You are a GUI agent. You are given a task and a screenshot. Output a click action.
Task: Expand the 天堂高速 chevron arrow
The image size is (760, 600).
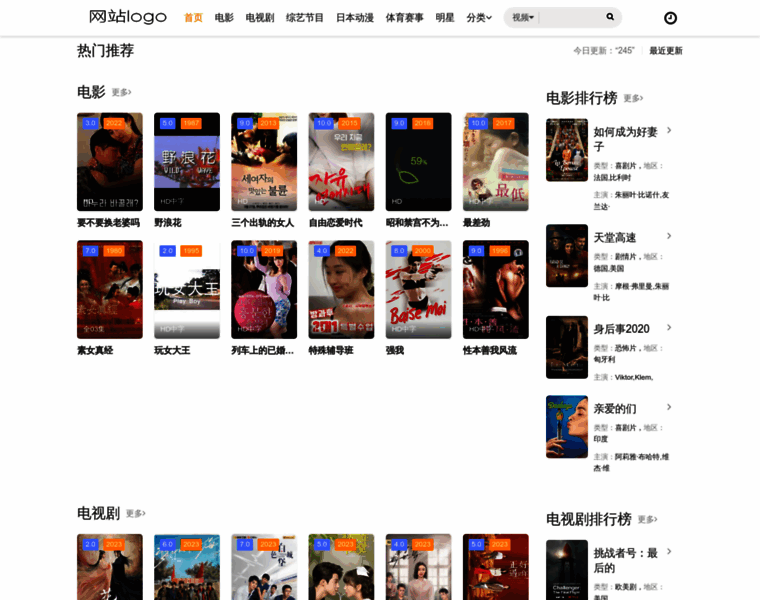pyautogui.click(x=669, y=236)
